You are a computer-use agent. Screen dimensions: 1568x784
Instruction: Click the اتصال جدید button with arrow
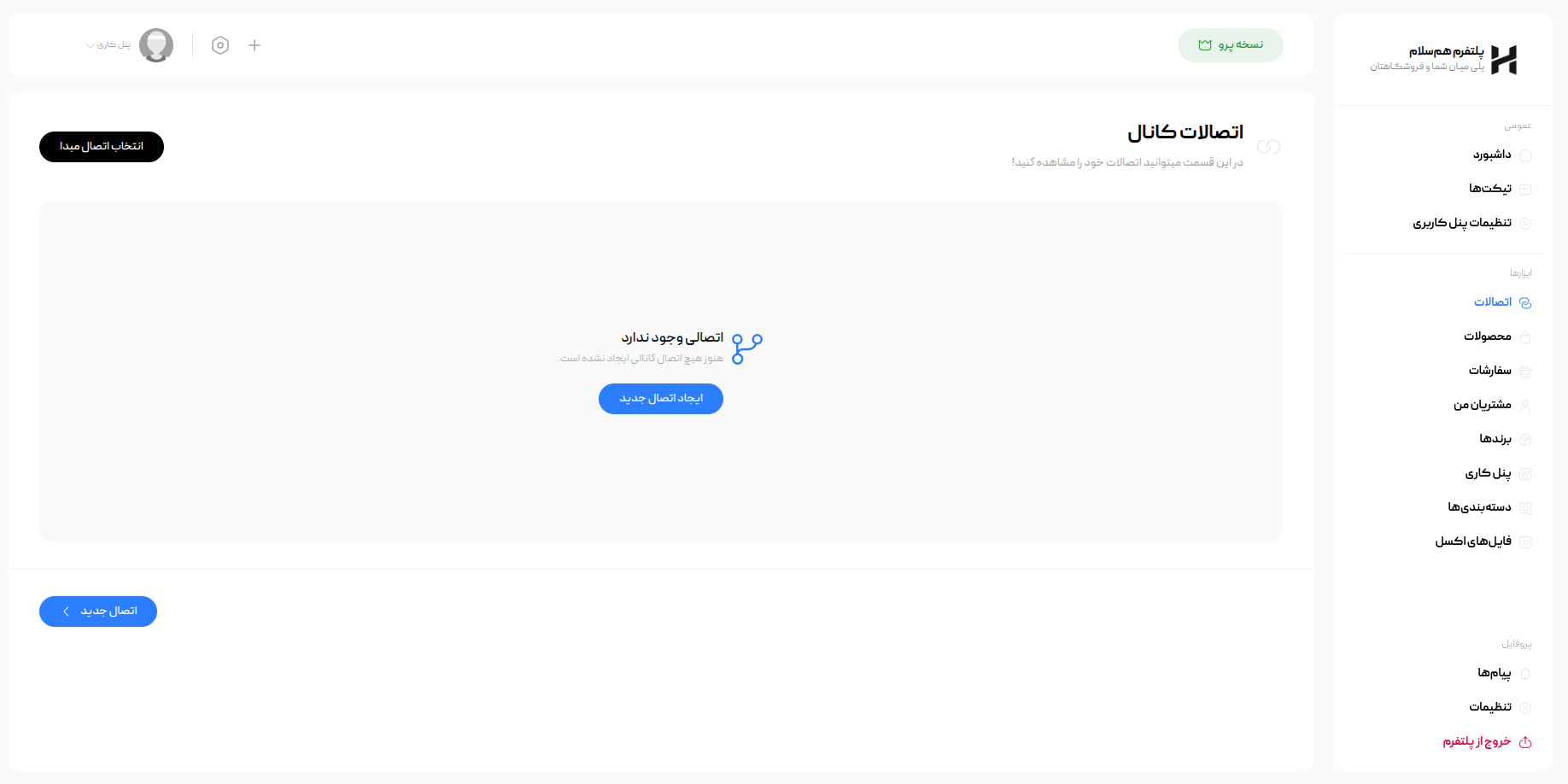pos(98,611)
